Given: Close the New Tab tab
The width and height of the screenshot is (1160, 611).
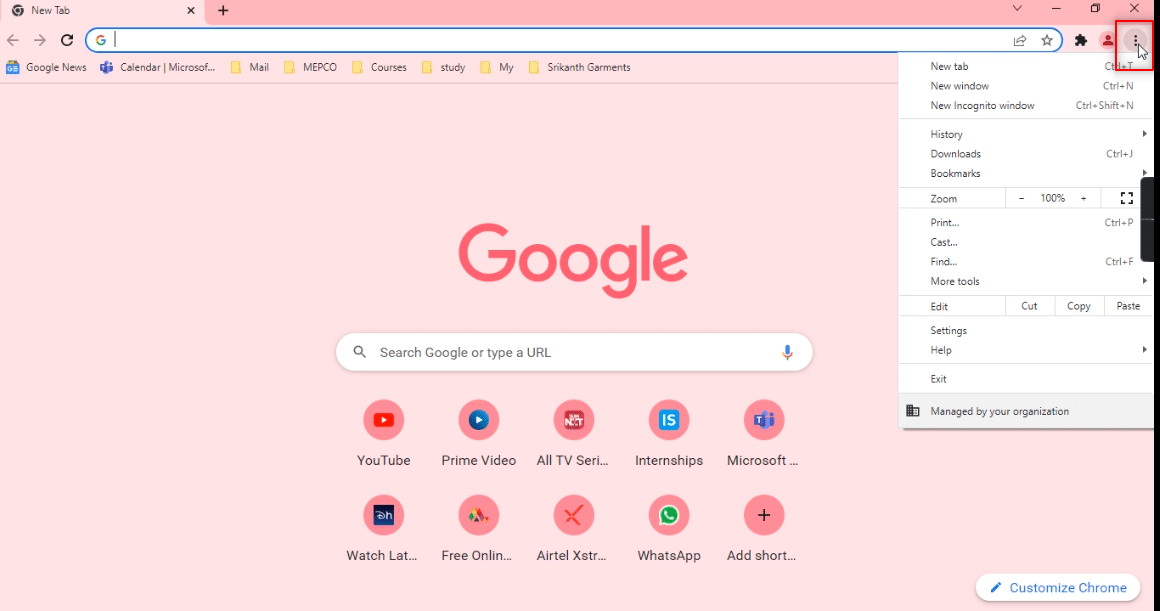Looking at the screenshot, I should (191, 10).
